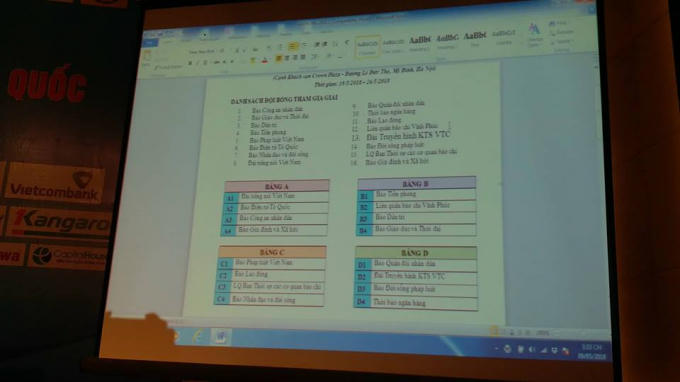Toggle Bold formatting
The height and width of the screenshot is (382, 680).
pos(190,63)
